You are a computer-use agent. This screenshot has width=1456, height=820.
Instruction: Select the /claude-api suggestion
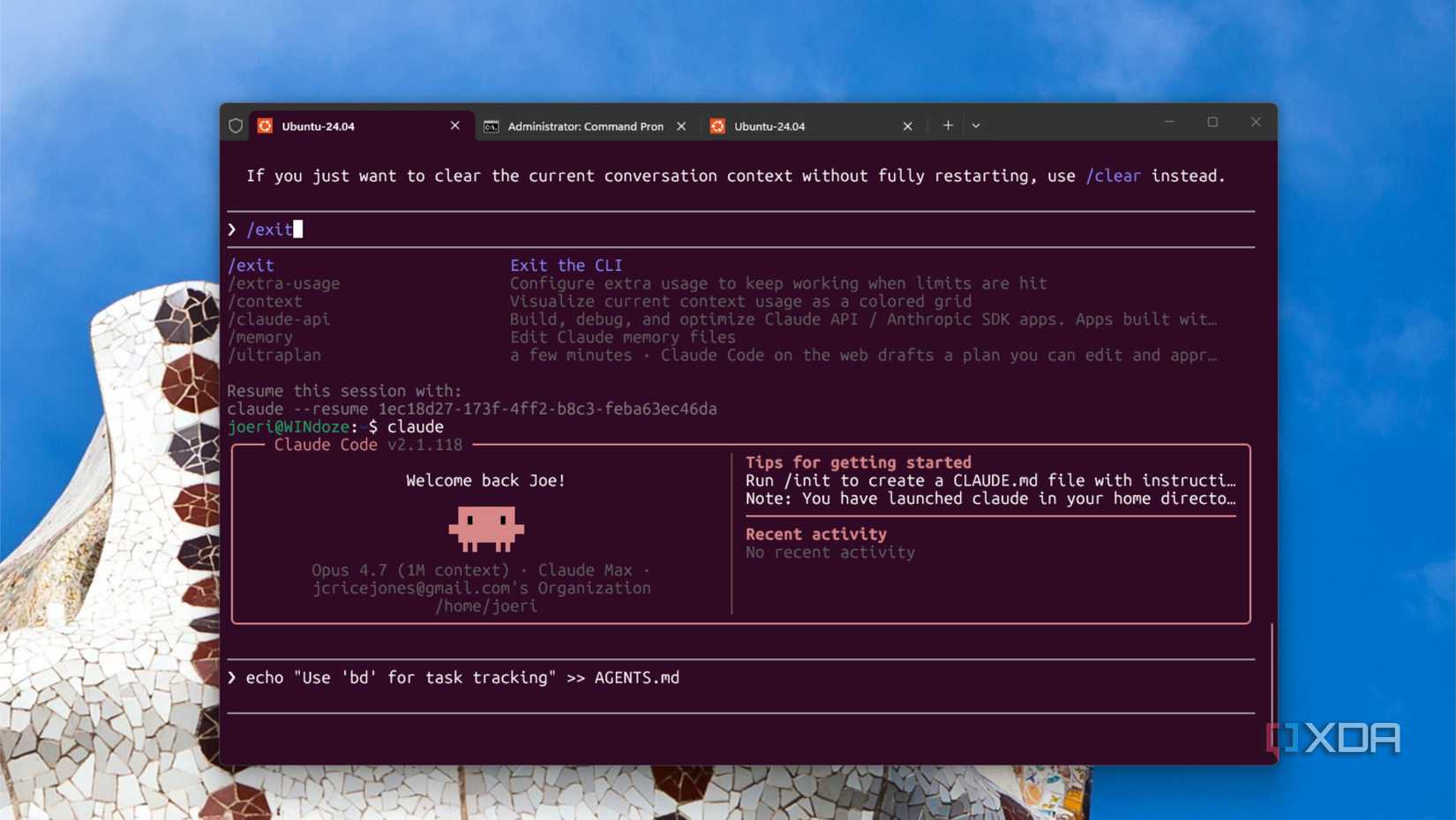[x=279, y=320]
